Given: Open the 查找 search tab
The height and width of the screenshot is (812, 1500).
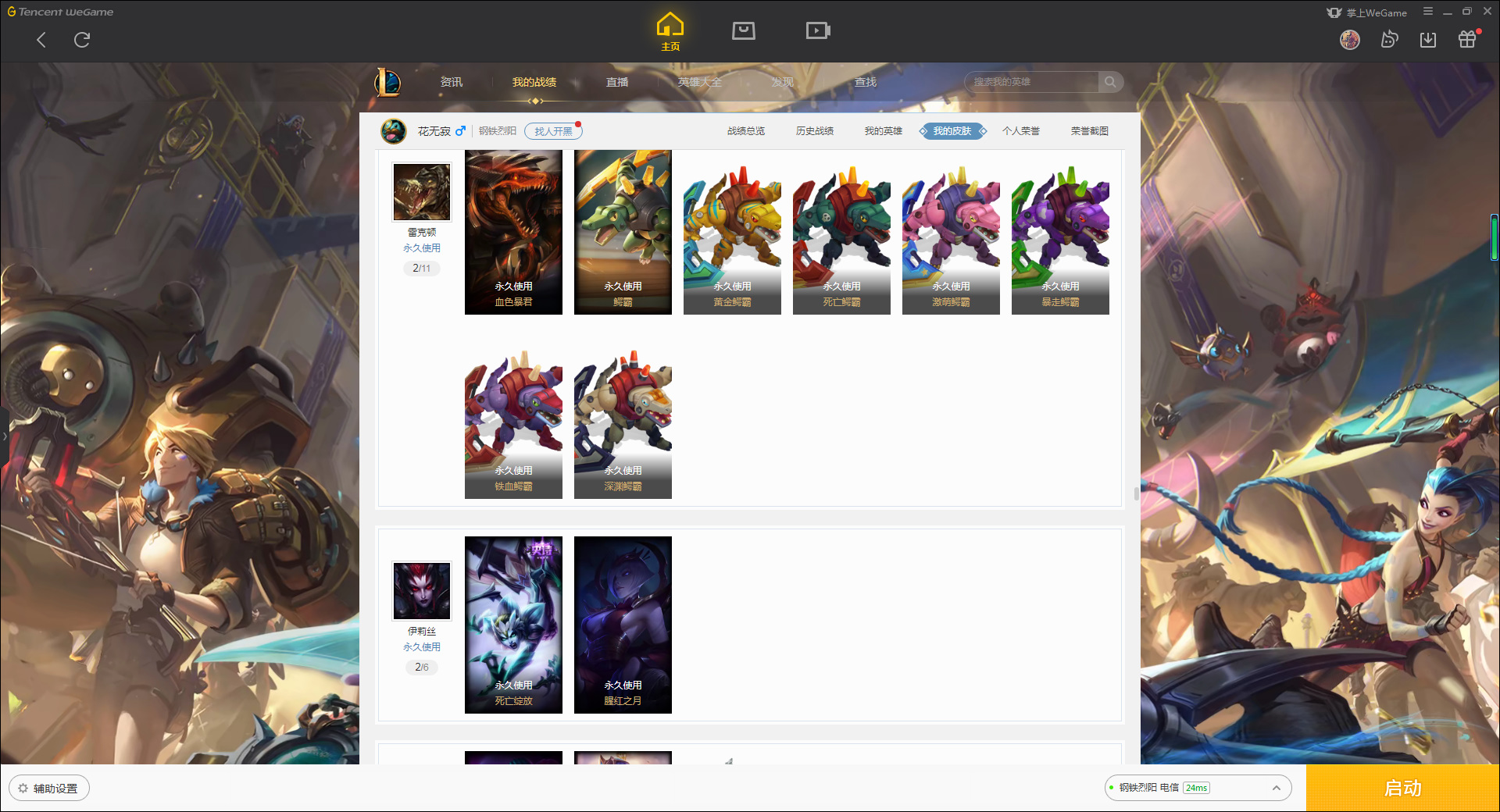Looking at the screenshot, I should pyautogui.click(x=866, y=82).
